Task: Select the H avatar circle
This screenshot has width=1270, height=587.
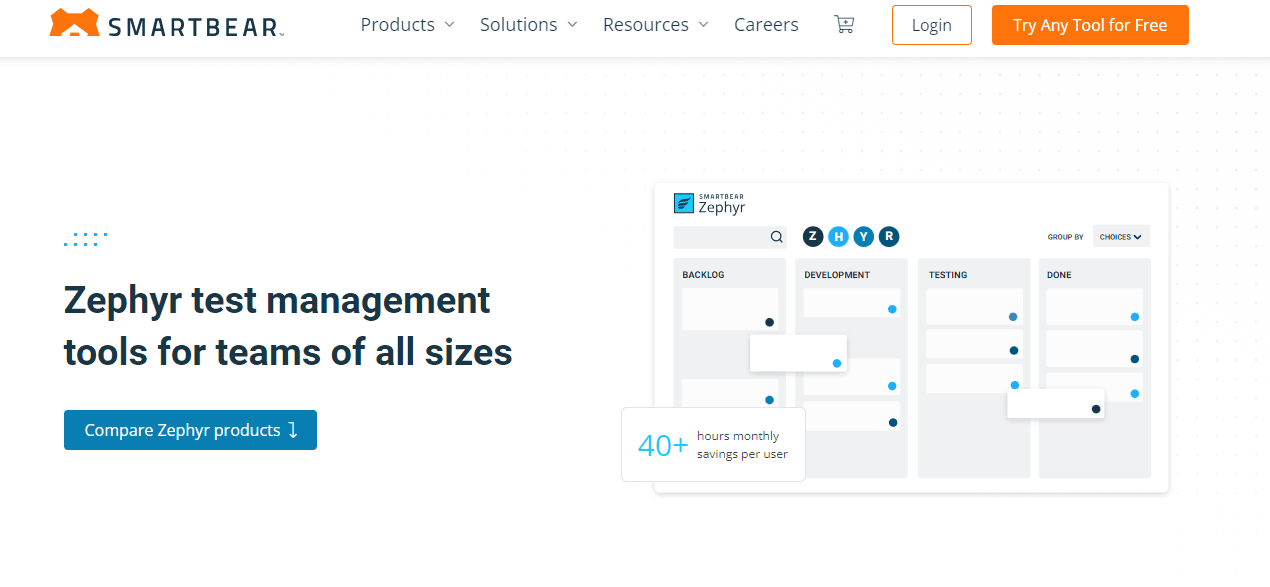Action: pos(838,237)
